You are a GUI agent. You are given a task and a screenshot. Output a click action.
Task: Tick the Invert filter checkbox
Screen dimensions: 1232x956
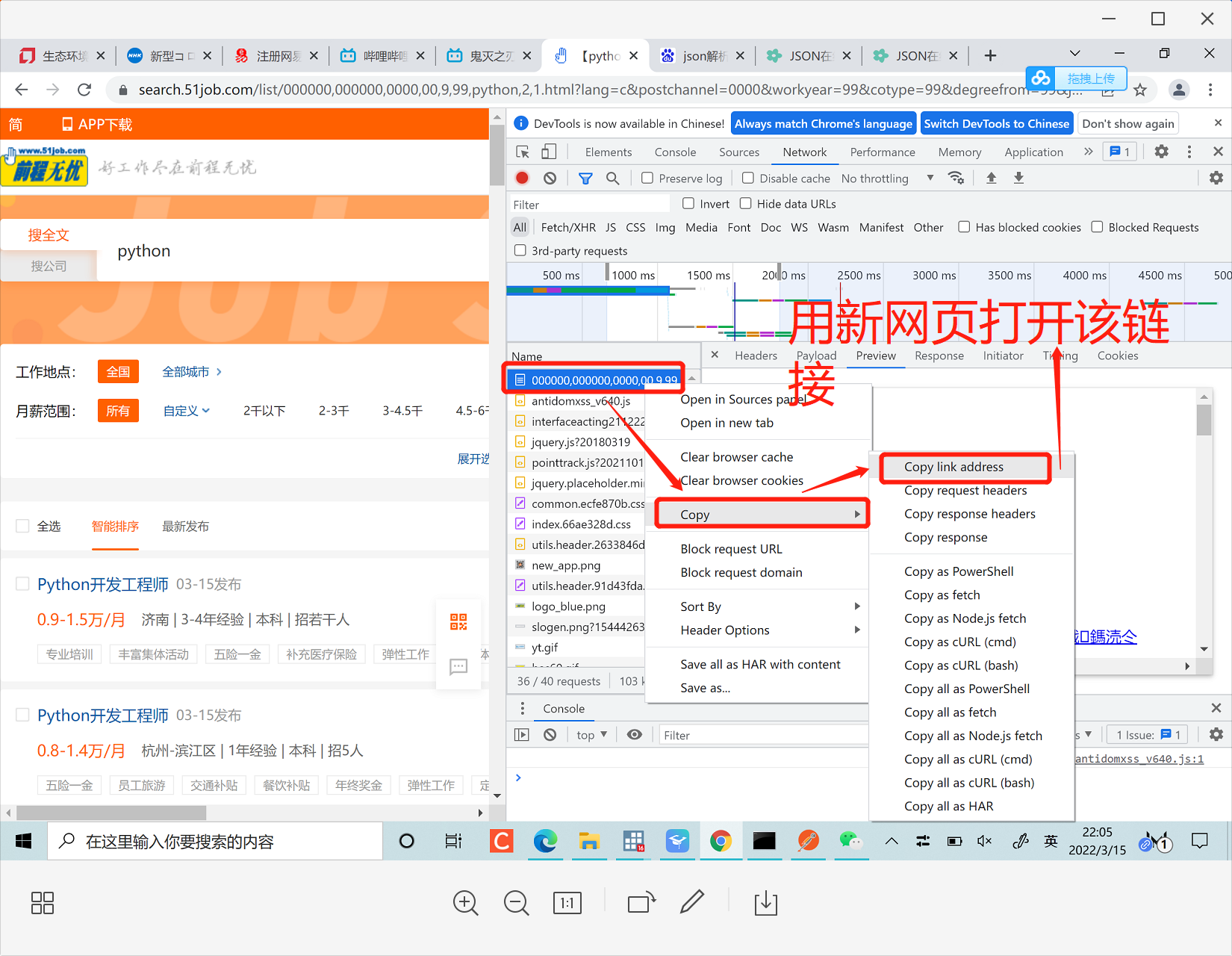[688, 203]
